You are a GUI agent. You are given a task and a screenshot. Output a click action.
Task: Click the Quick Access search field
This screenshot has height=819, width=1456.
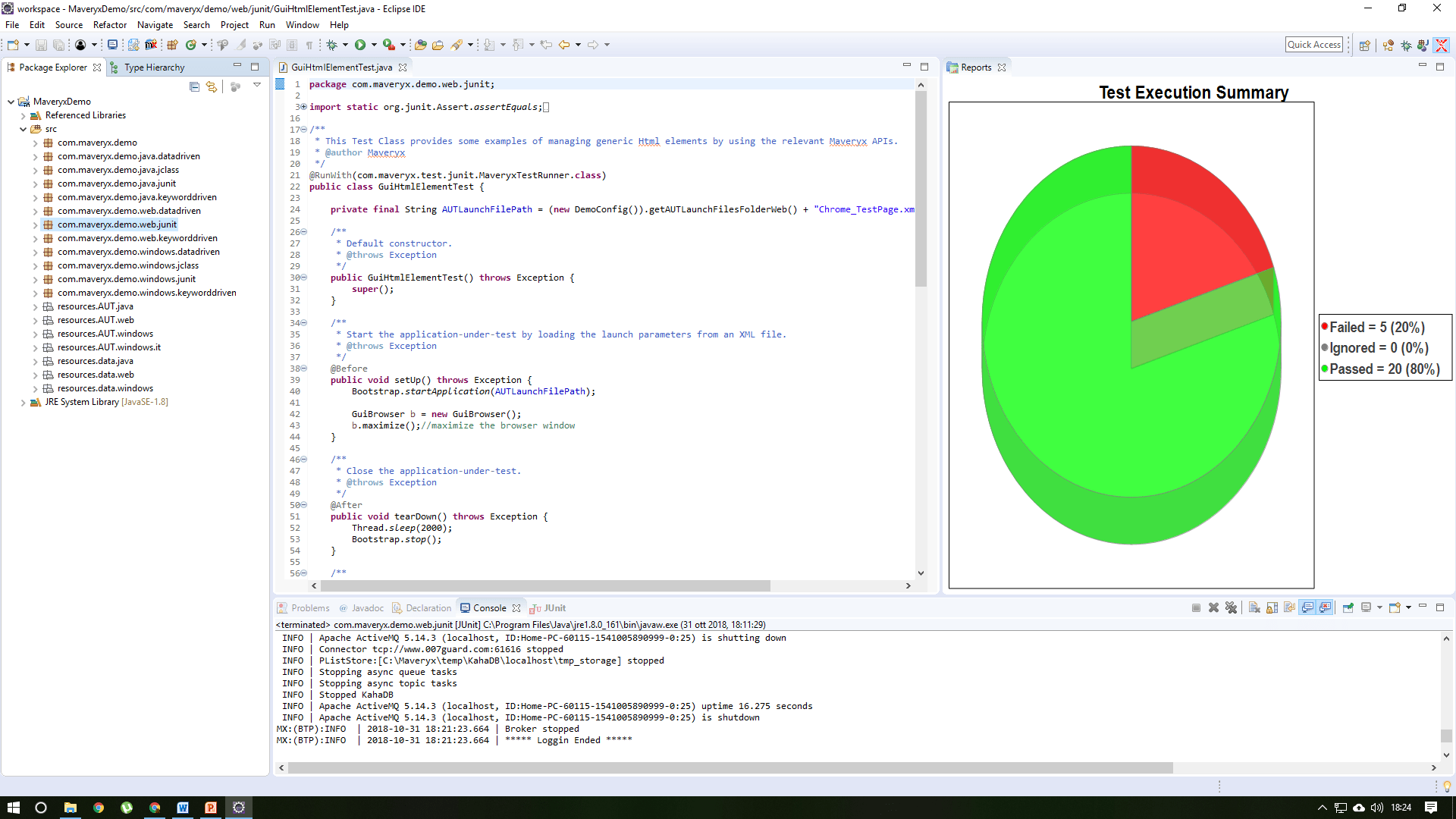tap(1314, 45)
